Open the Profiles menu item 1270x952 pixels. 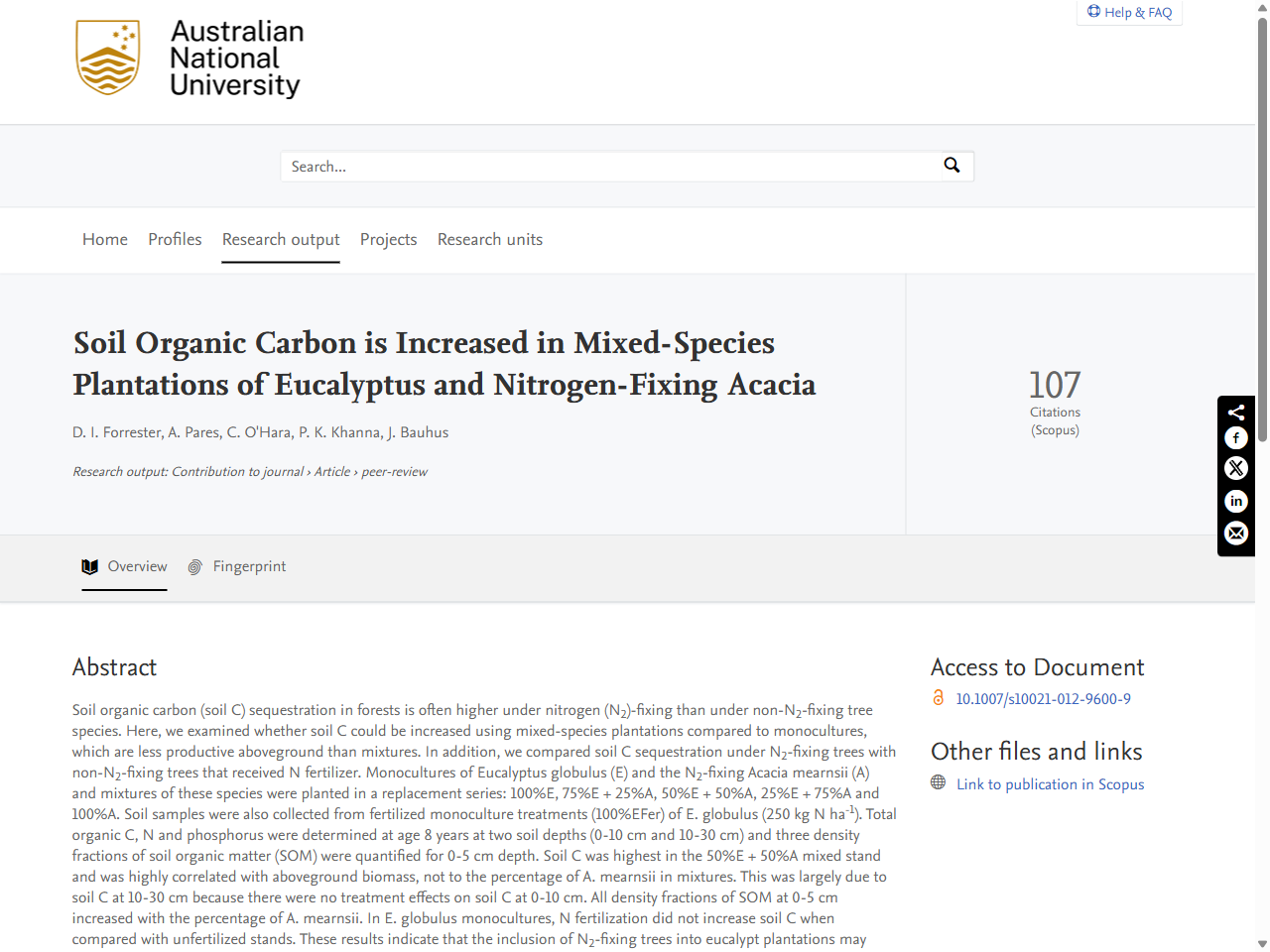click(x=175, y=239)
